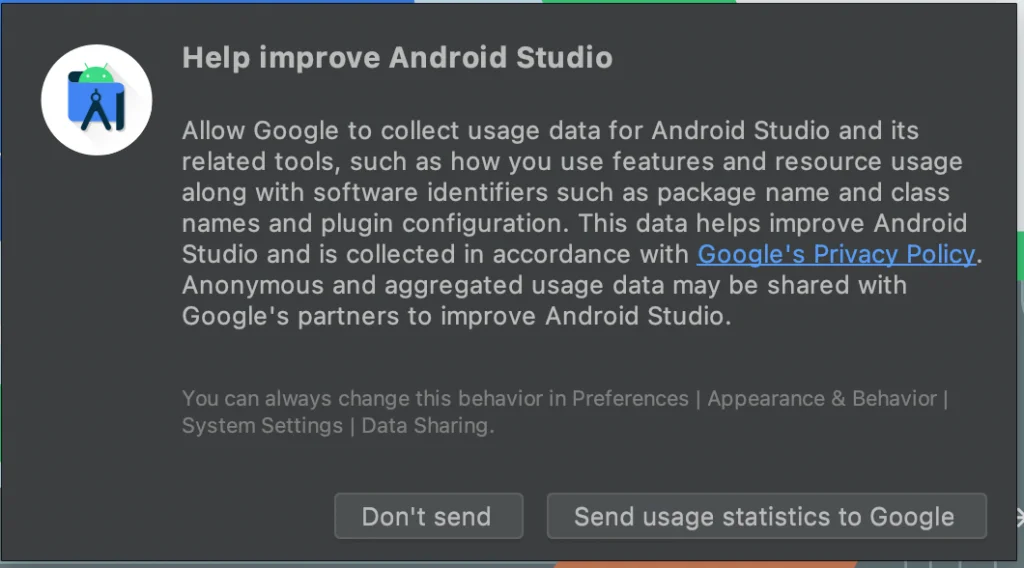Click 'You can always change this behavior' hint
This screenshot has width=1024, height=568.
coord(375,398)
